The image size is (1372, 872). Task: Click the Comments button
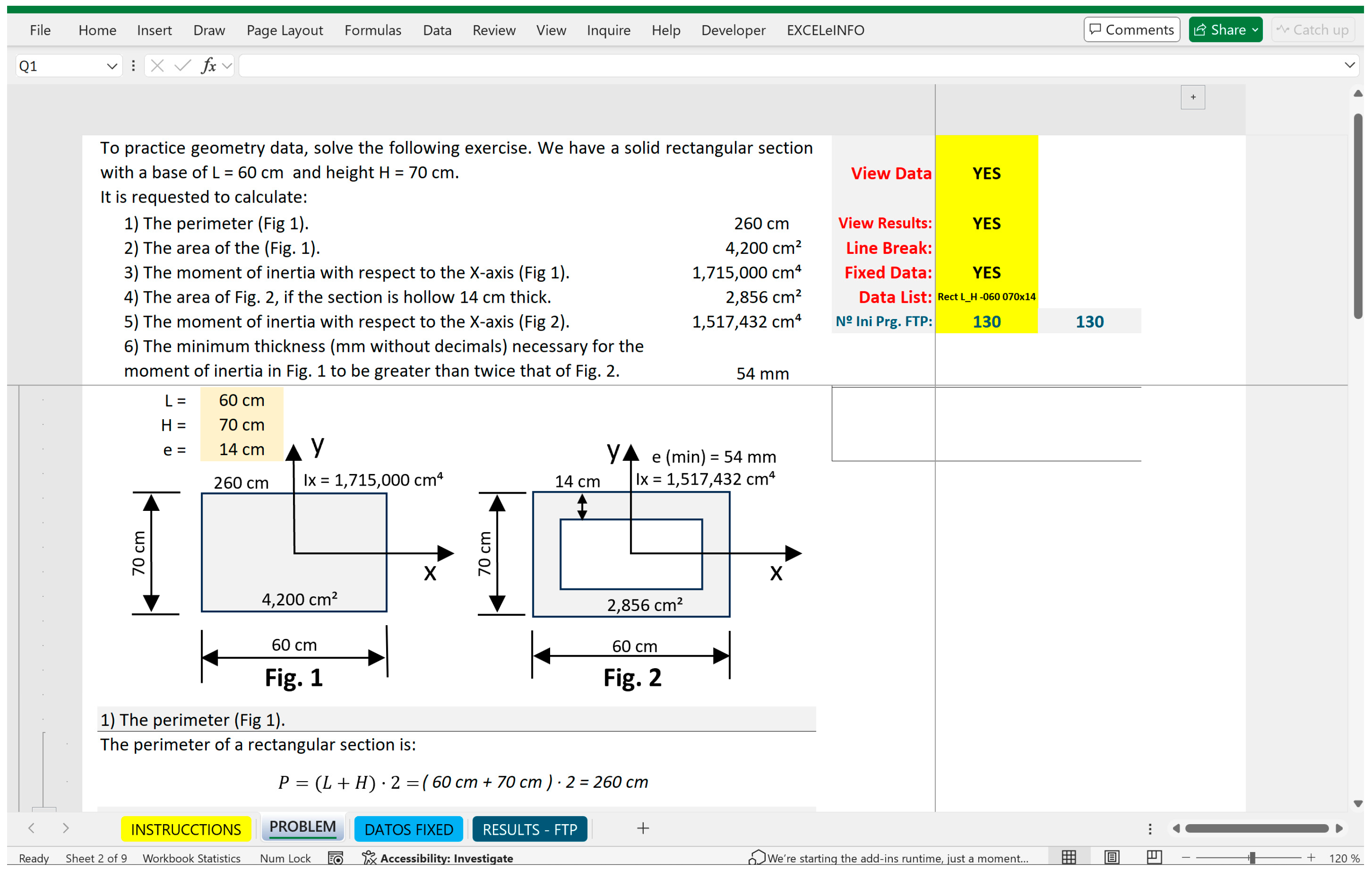coord(1132,30)
